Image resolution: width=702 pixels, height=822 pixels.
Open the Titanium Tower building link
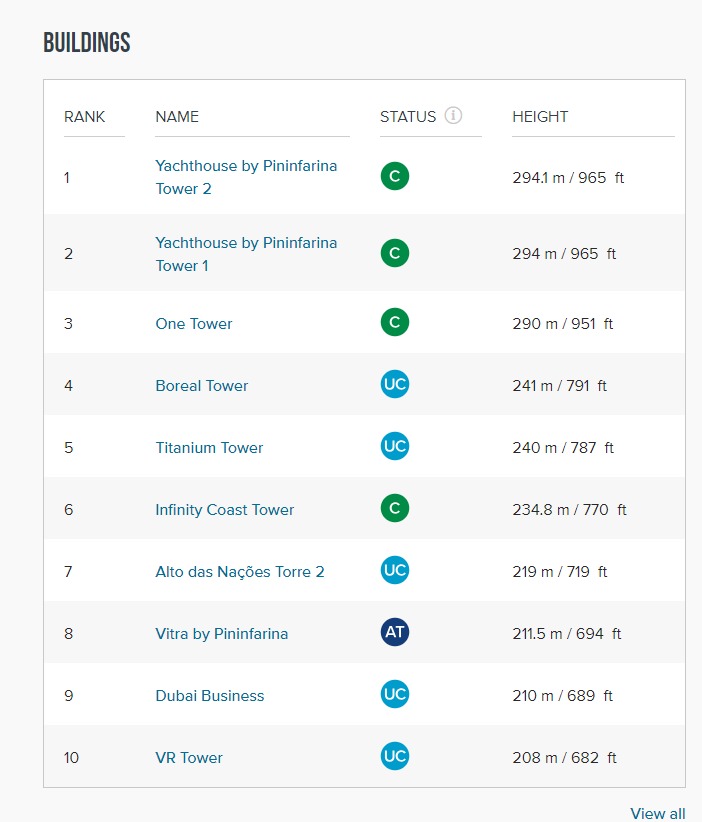click(209, 448)
